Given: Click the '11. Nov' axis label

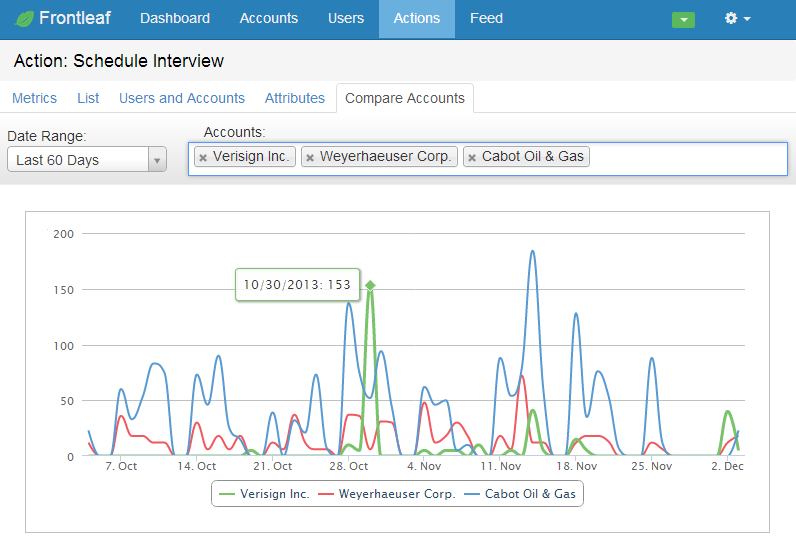Looking at the screenshot, I should [501, 466].
